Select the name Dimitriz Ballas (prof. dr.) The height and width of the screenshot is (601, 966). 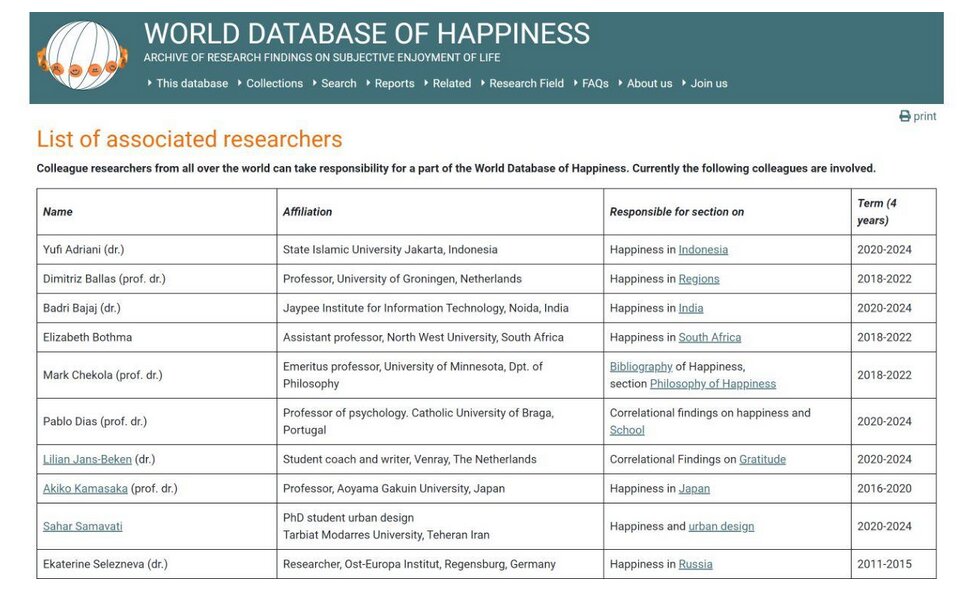[x=104, y=278]
